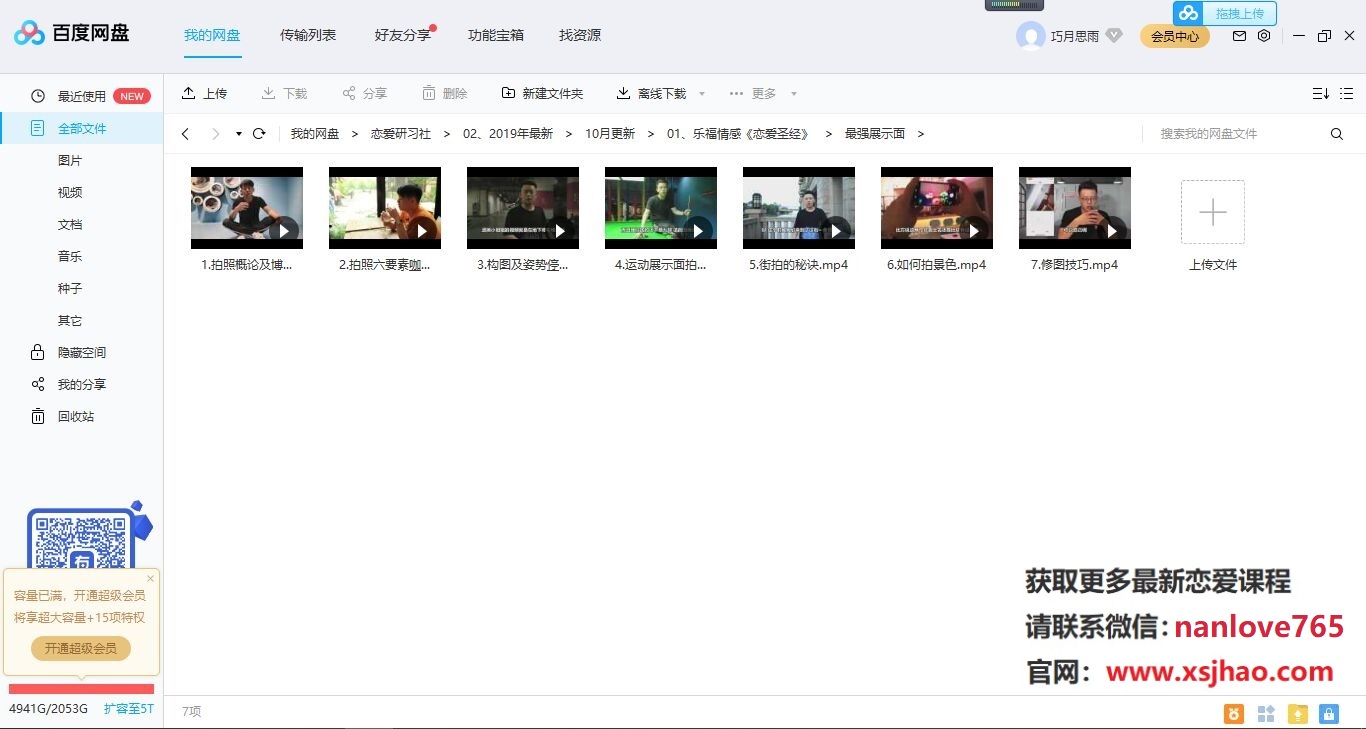Expand the navigation history dropdown triangle

pyautogui.click(x=239, y=133)
